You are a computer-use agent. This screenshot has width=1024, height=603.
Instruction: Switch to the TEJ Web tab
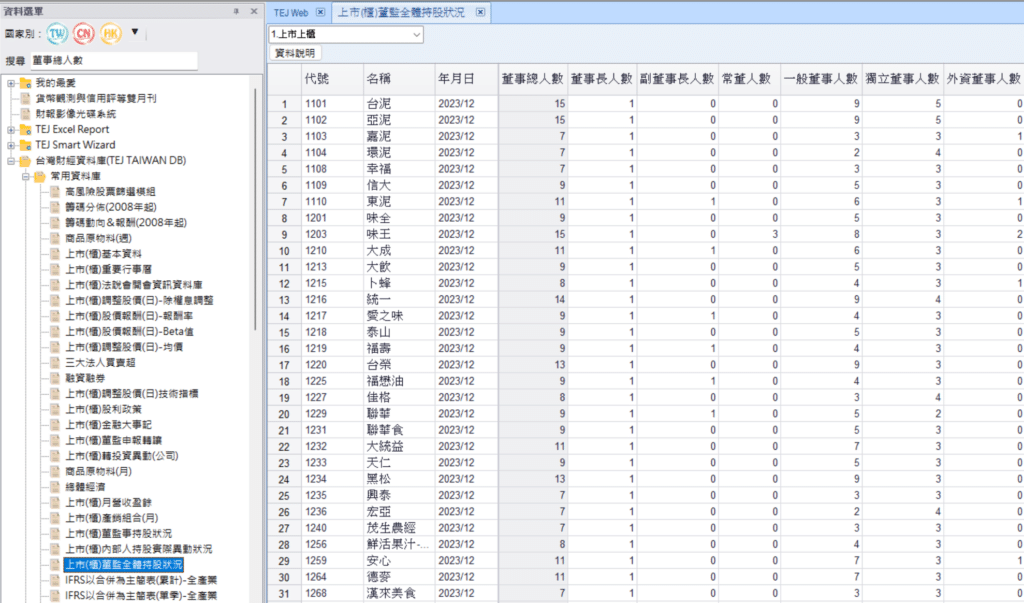[291, 12]
